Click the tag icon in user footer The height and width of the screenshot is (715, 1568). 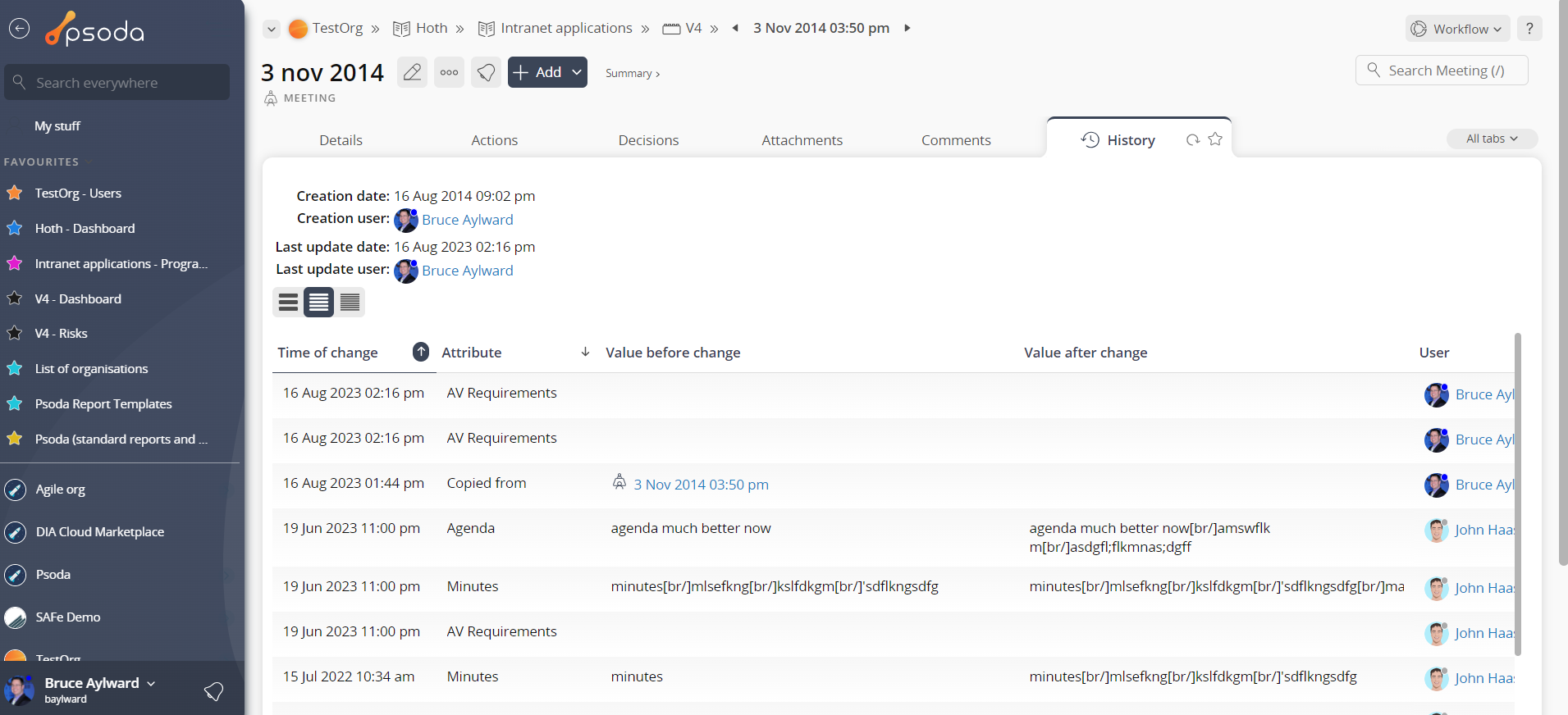coord(213,691)
